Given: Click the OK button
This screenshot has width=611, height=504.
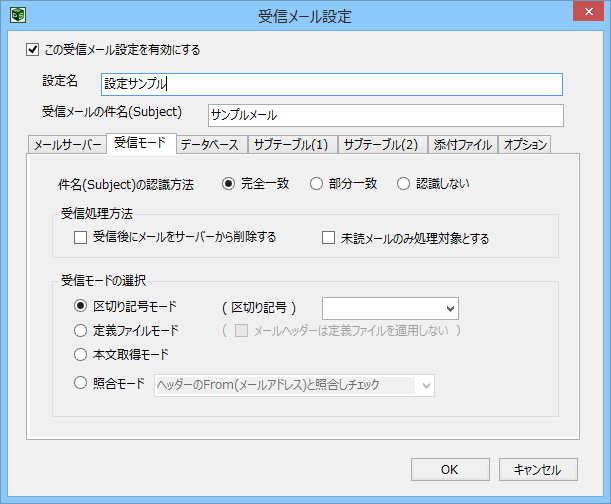Looking at the screenshot, I should [x=450, y=469].
